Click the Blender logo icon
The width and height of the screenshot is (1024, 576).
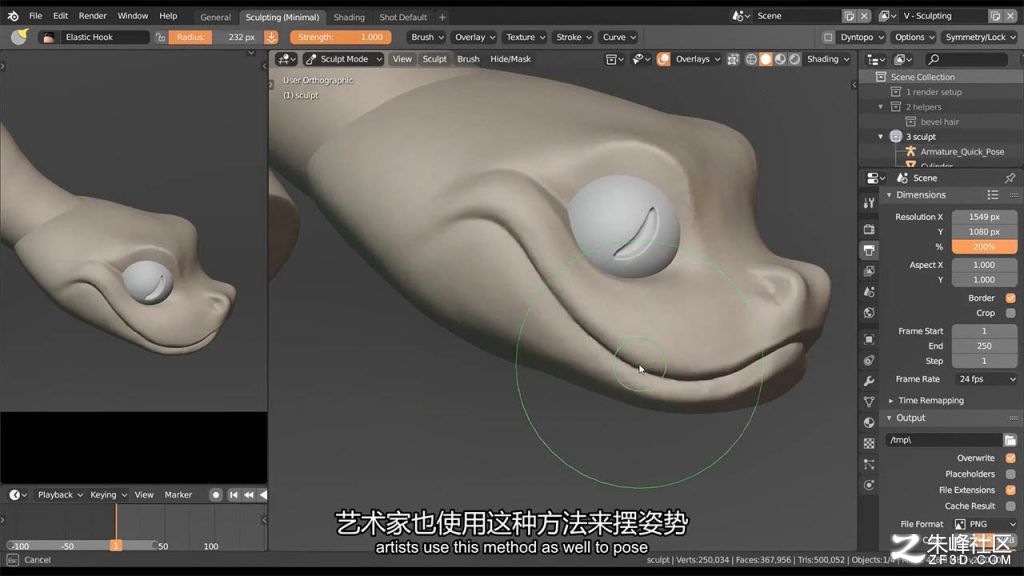click(x=13, y=16)
